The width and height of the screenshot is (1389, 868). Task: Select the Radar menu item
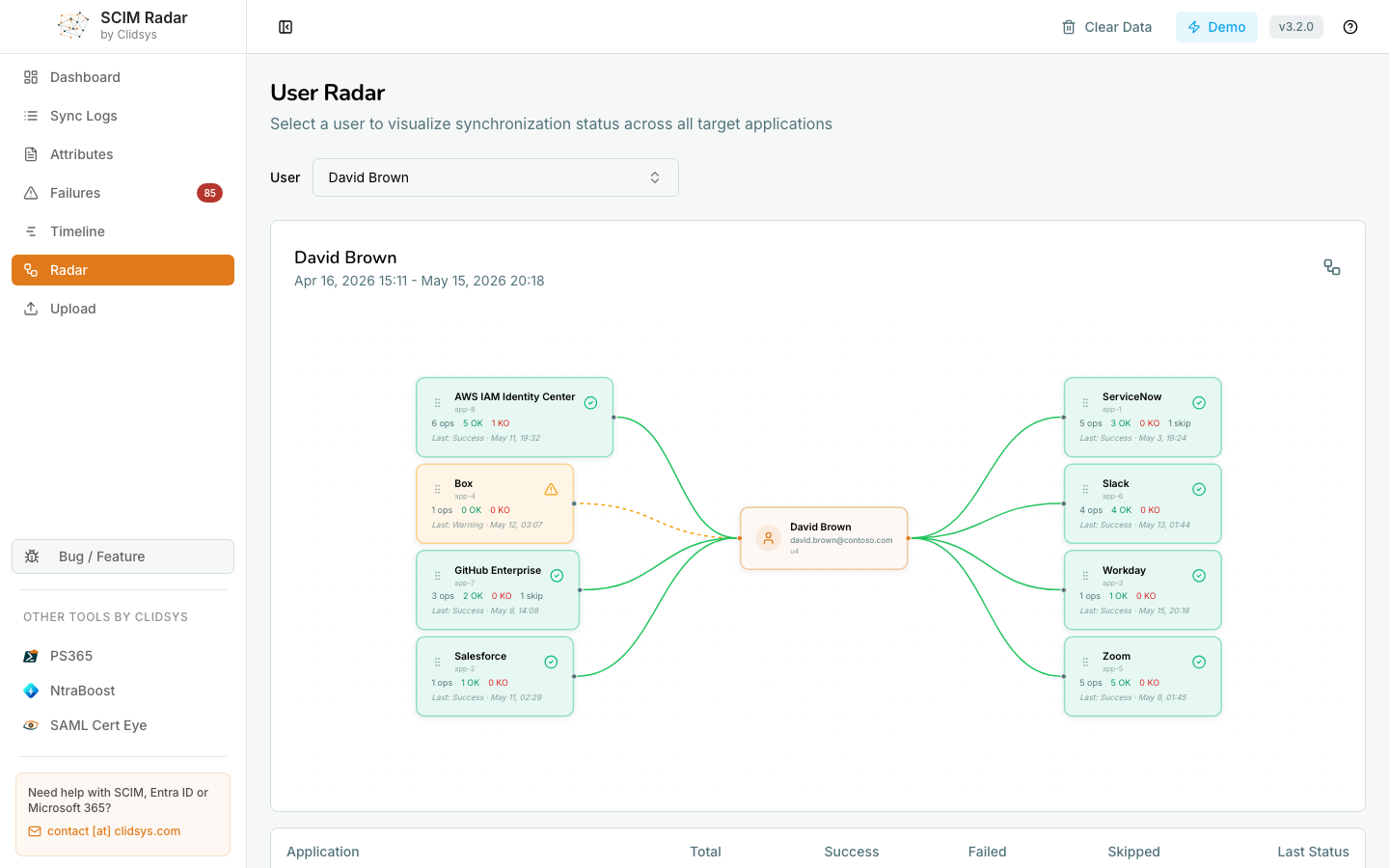(x=123, y=270)
